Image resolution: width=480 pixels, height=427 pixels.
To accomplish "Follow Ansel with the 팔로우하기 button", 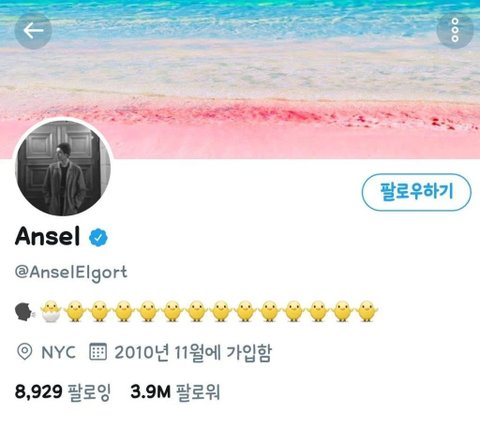I will coord(416,192).
